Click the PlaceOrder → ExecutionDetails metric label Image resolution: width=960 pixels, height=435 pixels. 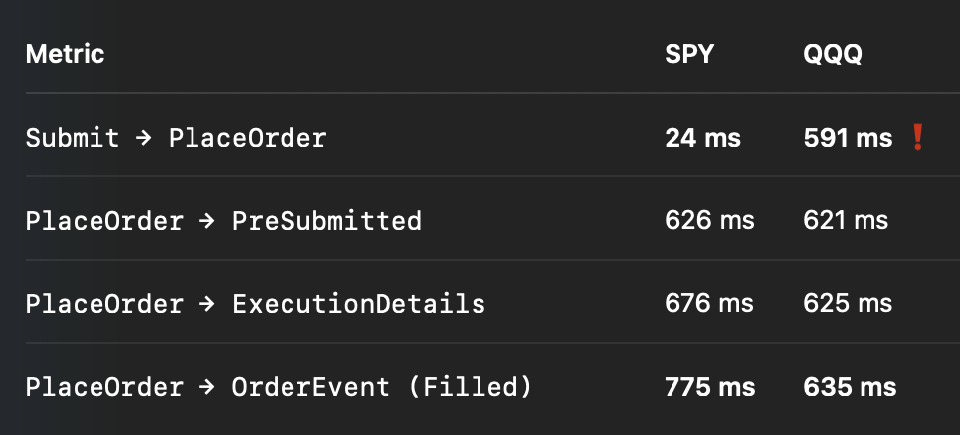255,304
